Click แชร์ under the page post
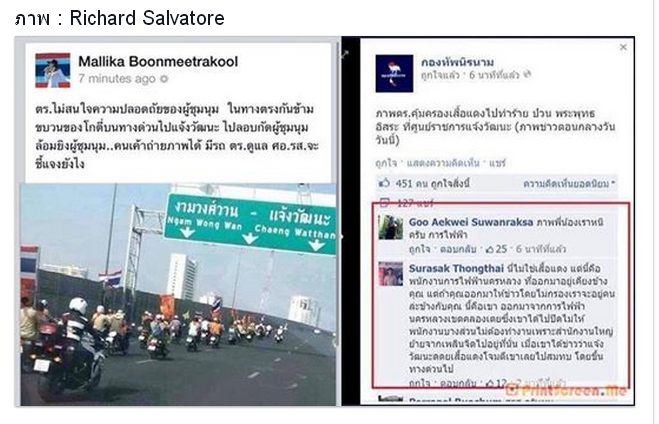 (497, 163)
